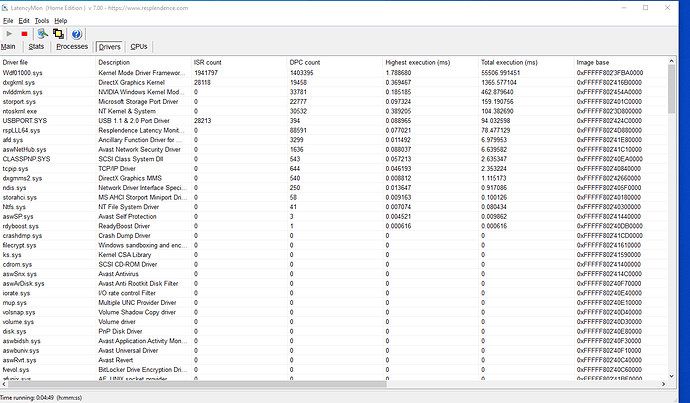Select the ndis.sys driver row
Viewport: 690px width, 403px height.
[x=334, y=188]
